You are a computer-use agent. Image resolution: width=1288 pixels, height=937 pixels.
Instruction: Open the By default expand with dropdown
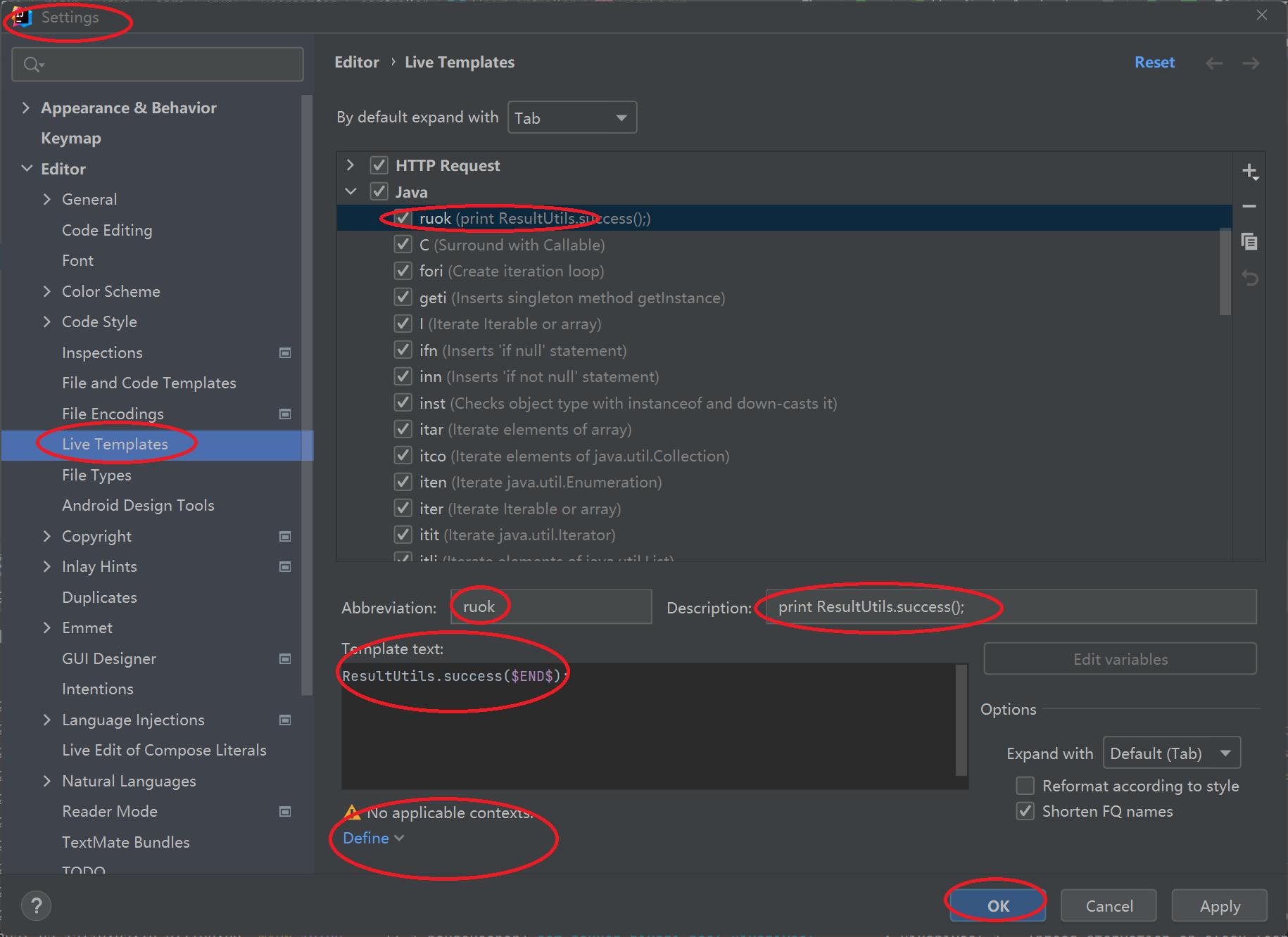pyautogui.click(x=572, y=117)
